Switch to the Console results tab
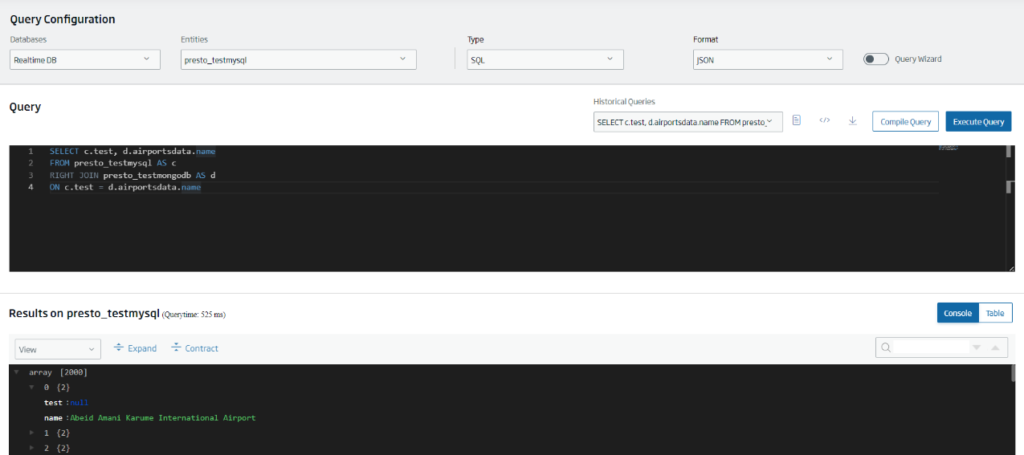Image resolution: width=1024 pixels, height=455 pixels. (x=957, y=313)
